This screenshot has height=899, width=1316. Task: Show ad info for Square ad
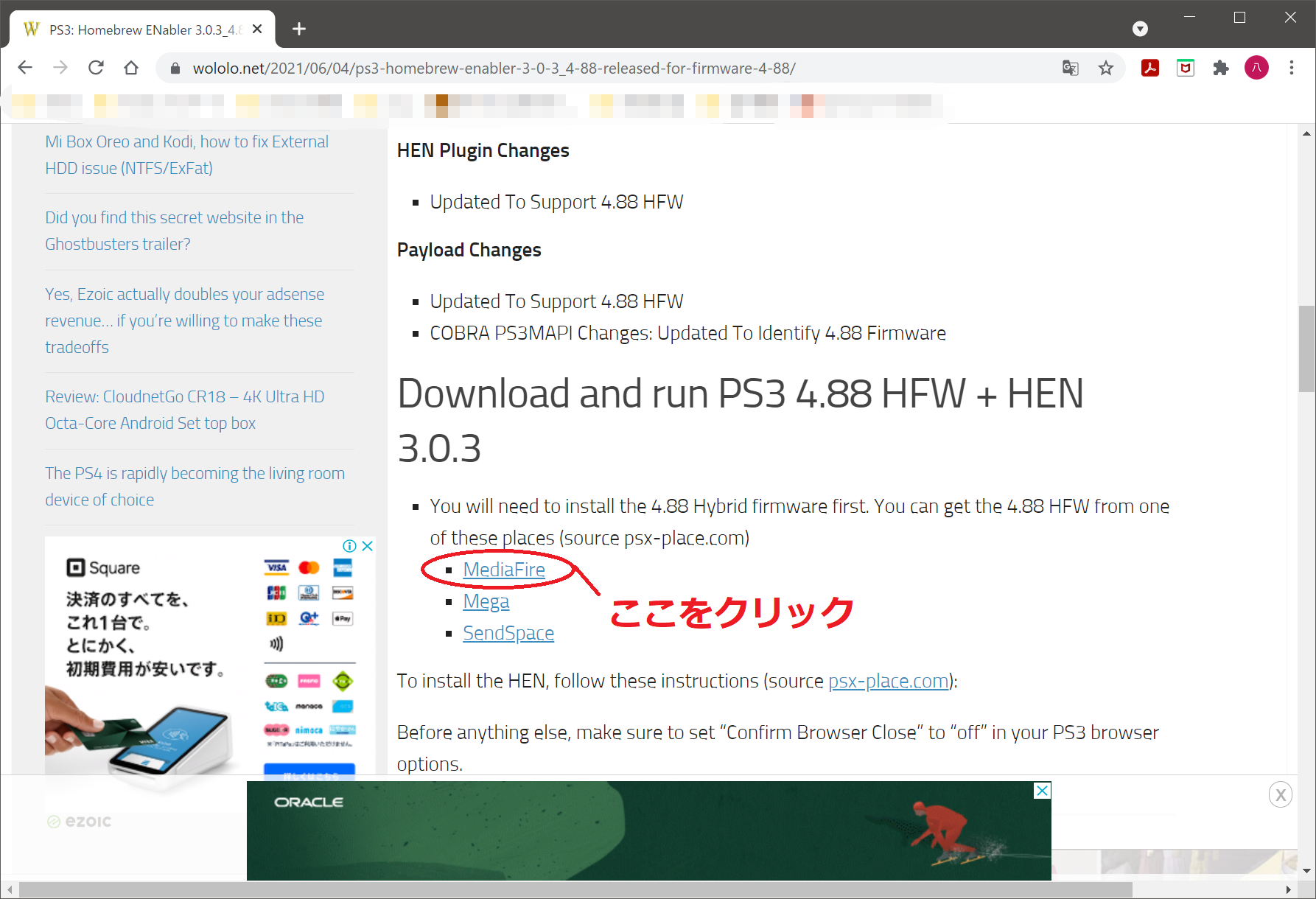349,546
